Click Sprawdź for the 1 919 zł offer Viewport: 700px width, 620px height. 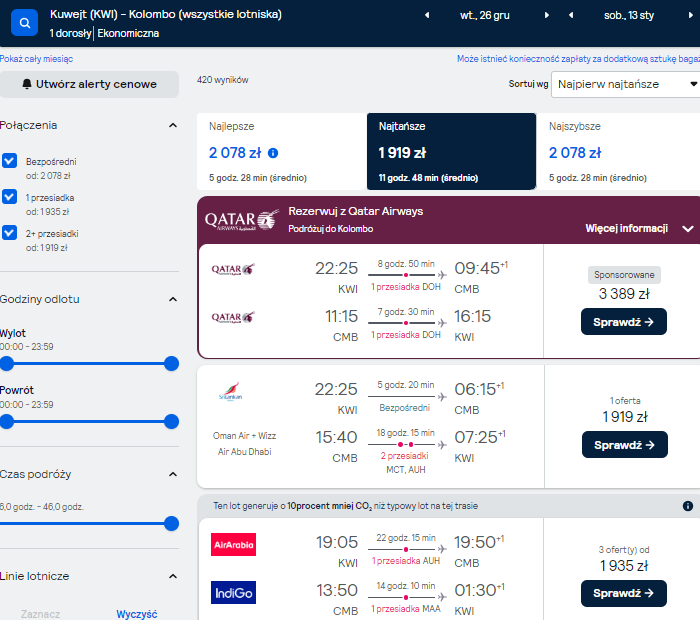(625, 445)
